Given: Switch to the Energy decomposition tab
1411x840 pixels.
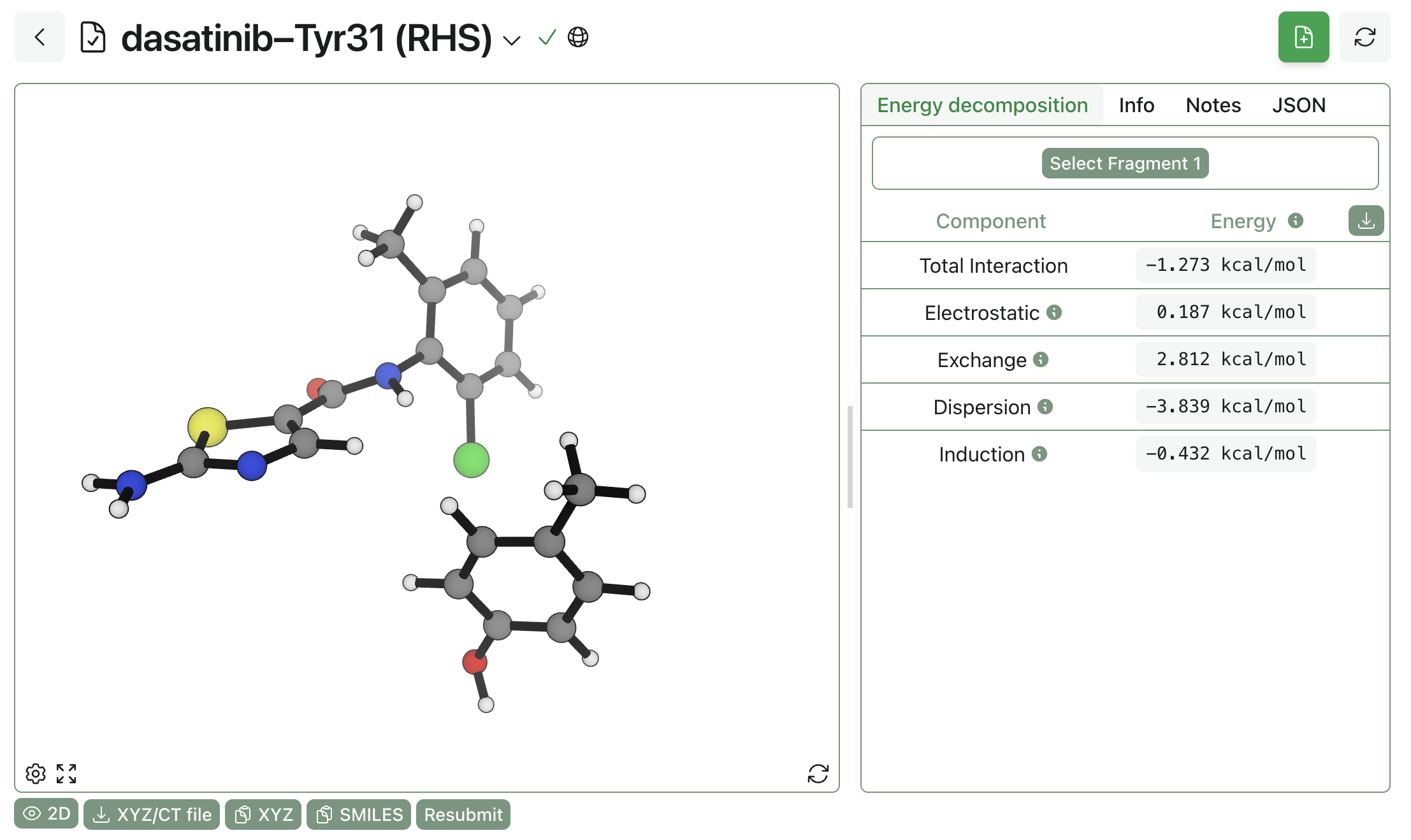Looking at the screenshot, I should click(982, 105).
